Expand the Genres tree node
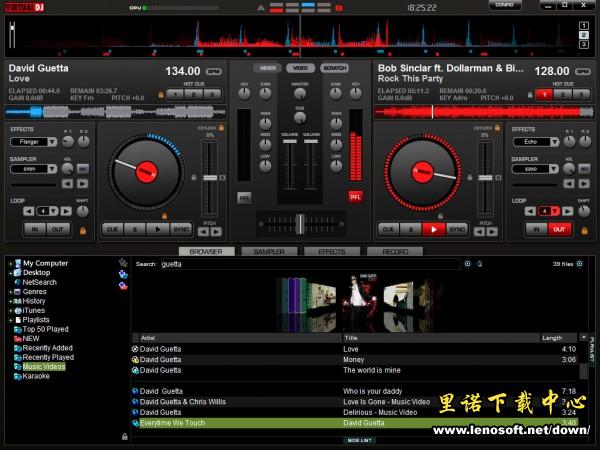This screenshot has width=600, height=450. (11, 292)
